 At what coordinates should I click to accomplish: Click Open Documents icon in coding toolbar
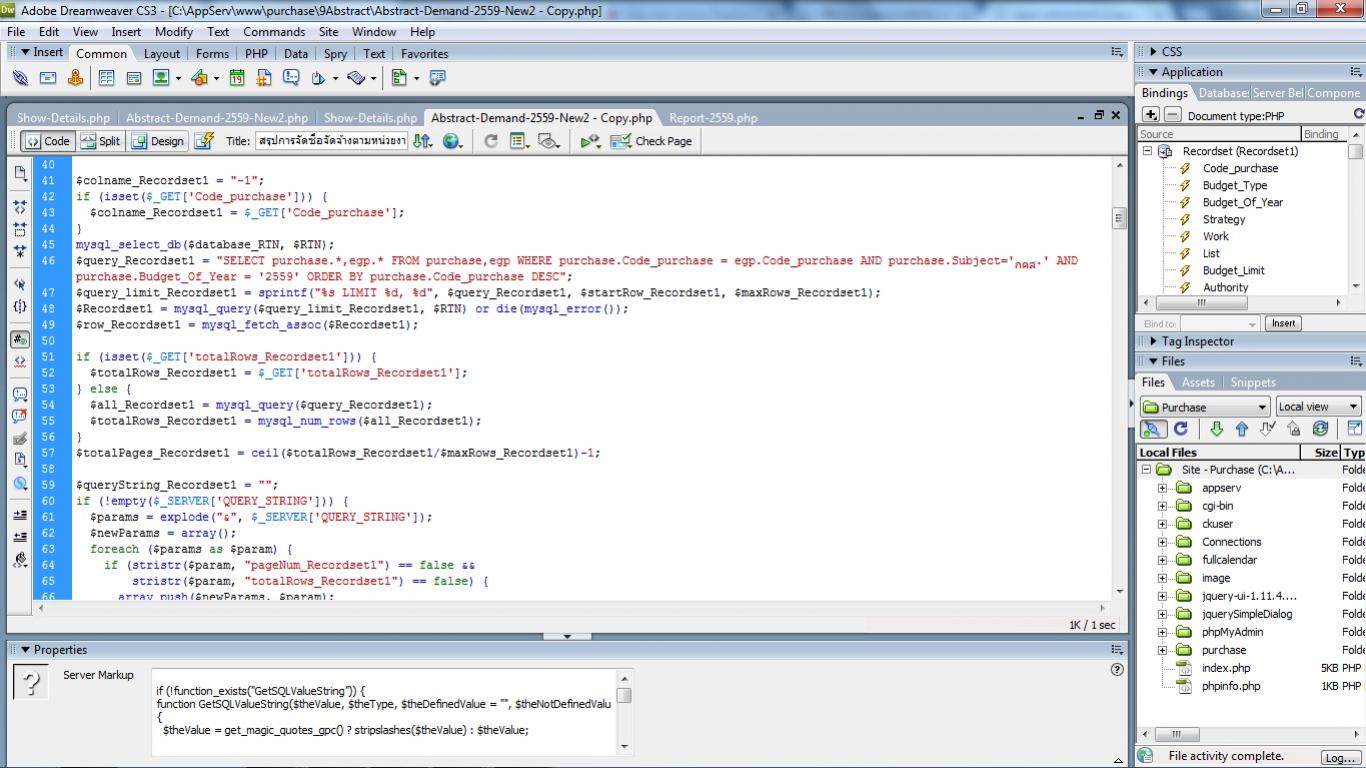coord(20,173)
